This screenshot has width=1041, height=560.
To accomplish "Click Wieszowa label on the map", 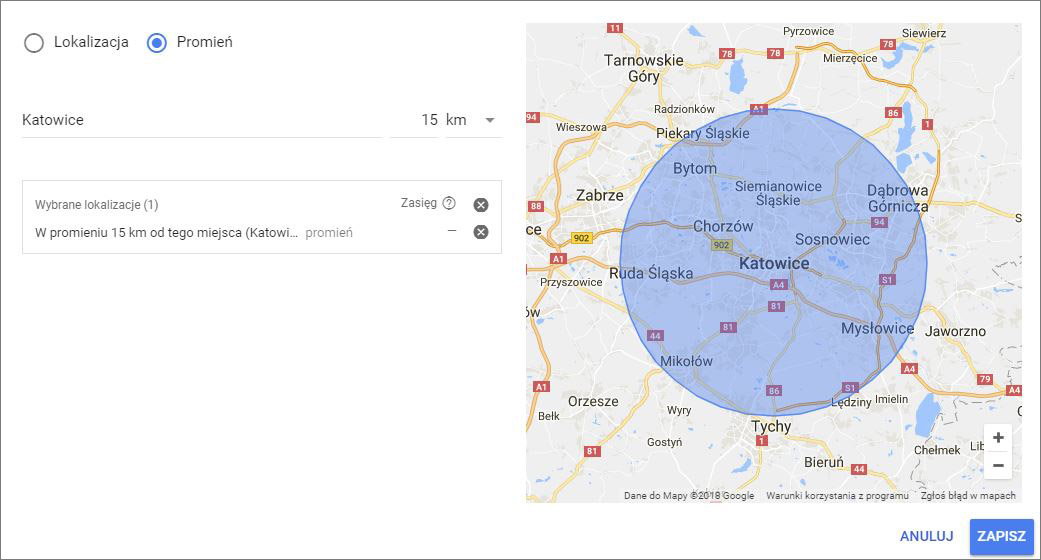I will 581,127.
